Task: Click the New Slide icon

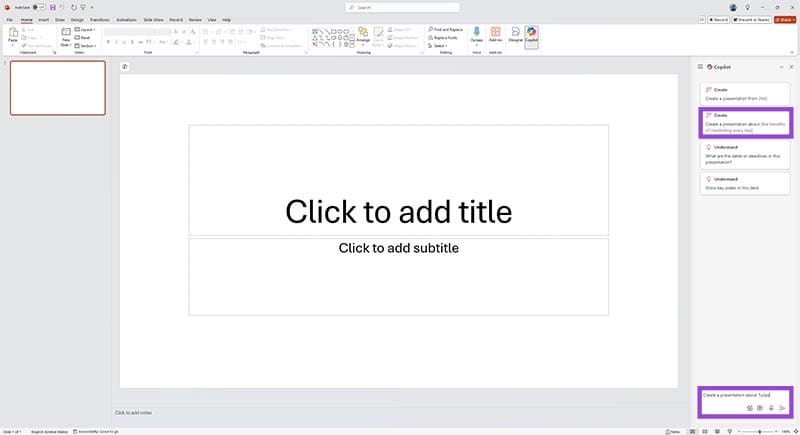Action: 66,32
